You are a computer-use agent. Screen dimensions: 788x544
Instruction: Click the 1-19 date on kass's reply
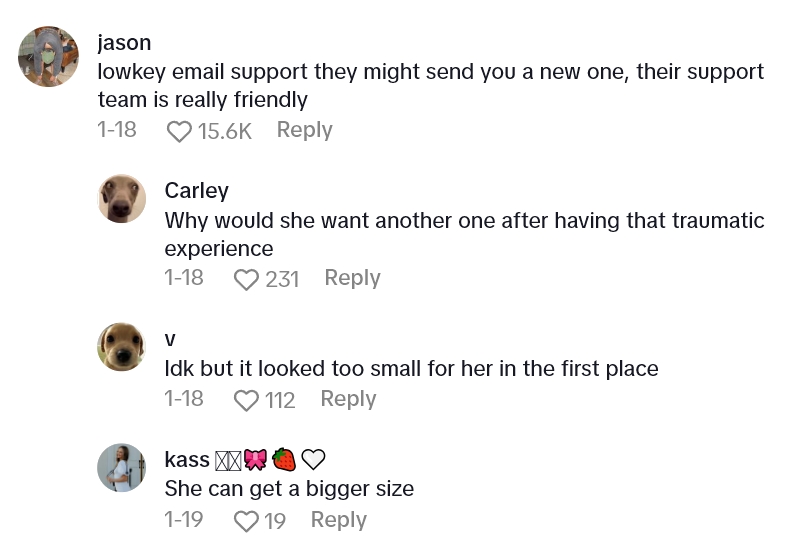click(x=184, y=520)
